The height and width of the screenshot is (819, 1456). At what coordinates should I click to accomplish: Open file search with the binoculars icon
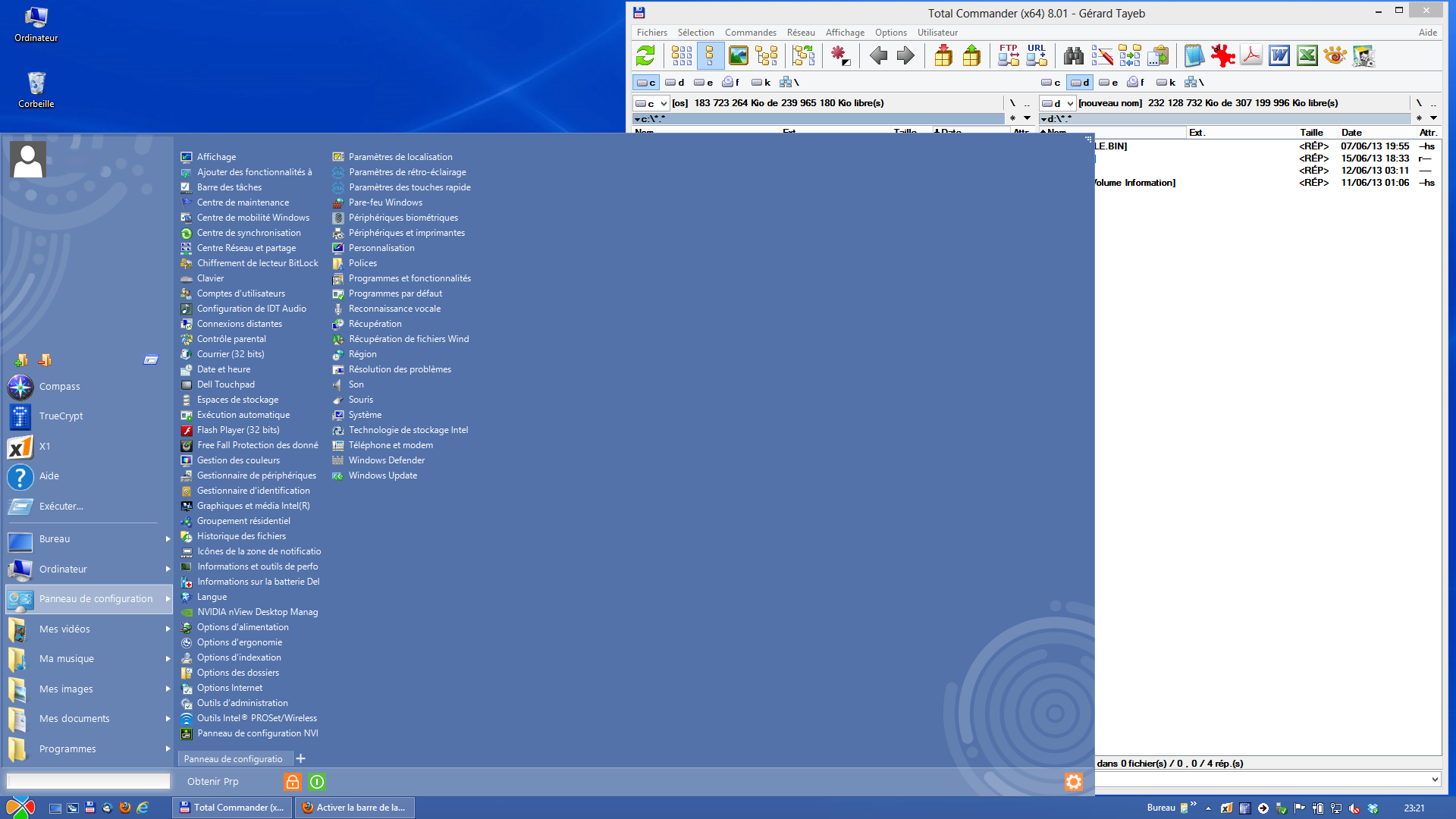tap(1074, 55)
